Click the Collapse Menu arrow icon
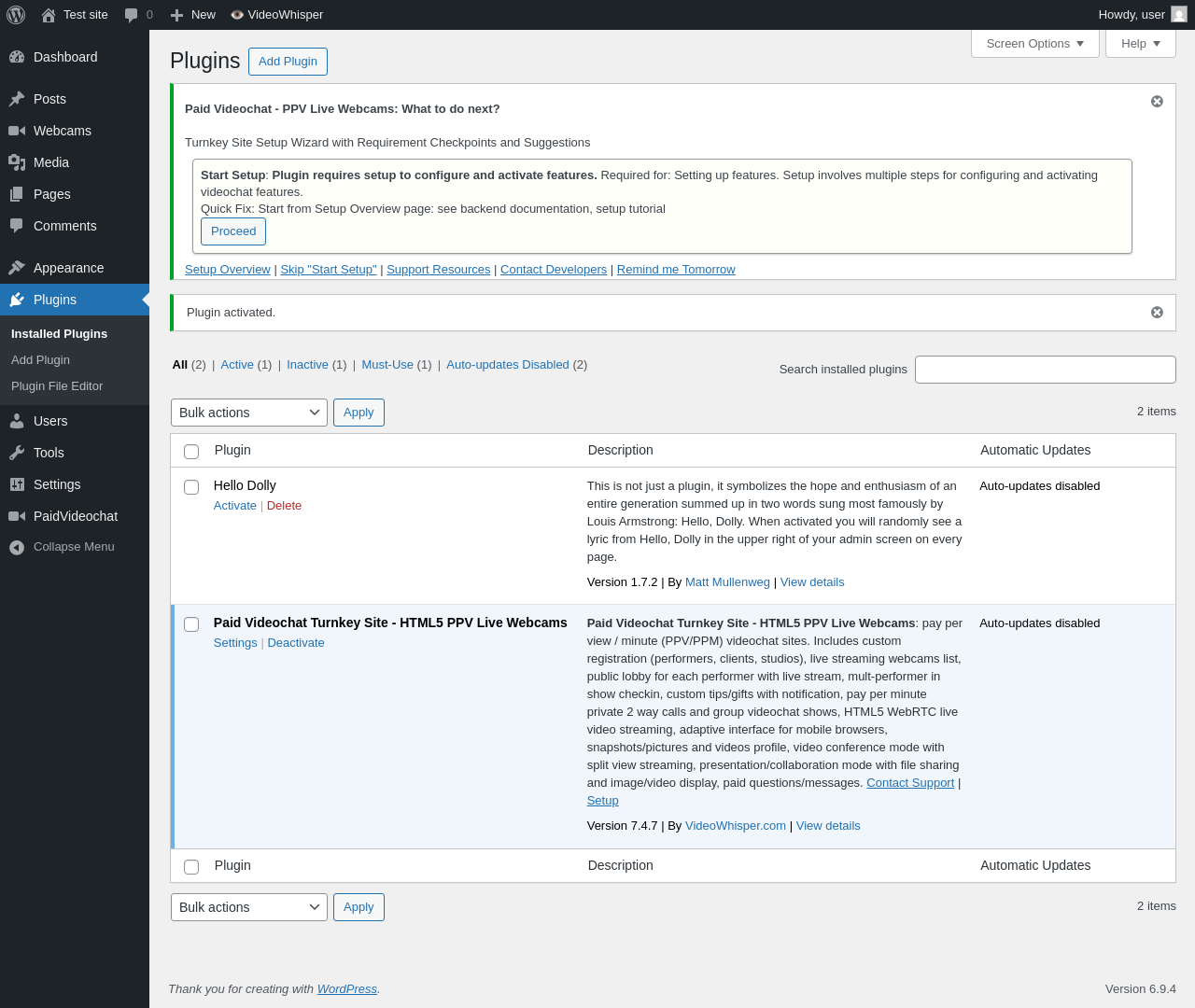The image size is (1195, 1008). (x=17, y=547)
